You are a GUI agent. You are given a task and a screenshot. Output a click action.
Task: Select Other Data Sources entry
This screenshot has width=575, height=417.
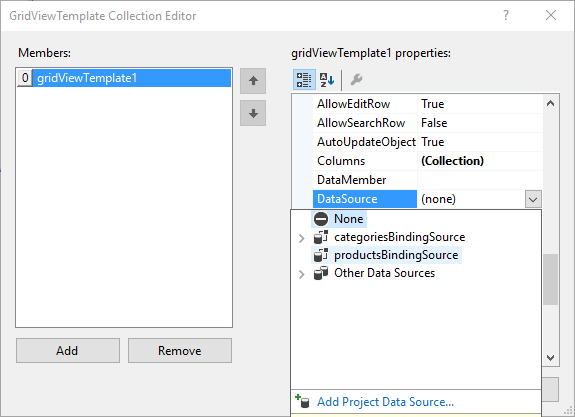[x=384, y=273]
